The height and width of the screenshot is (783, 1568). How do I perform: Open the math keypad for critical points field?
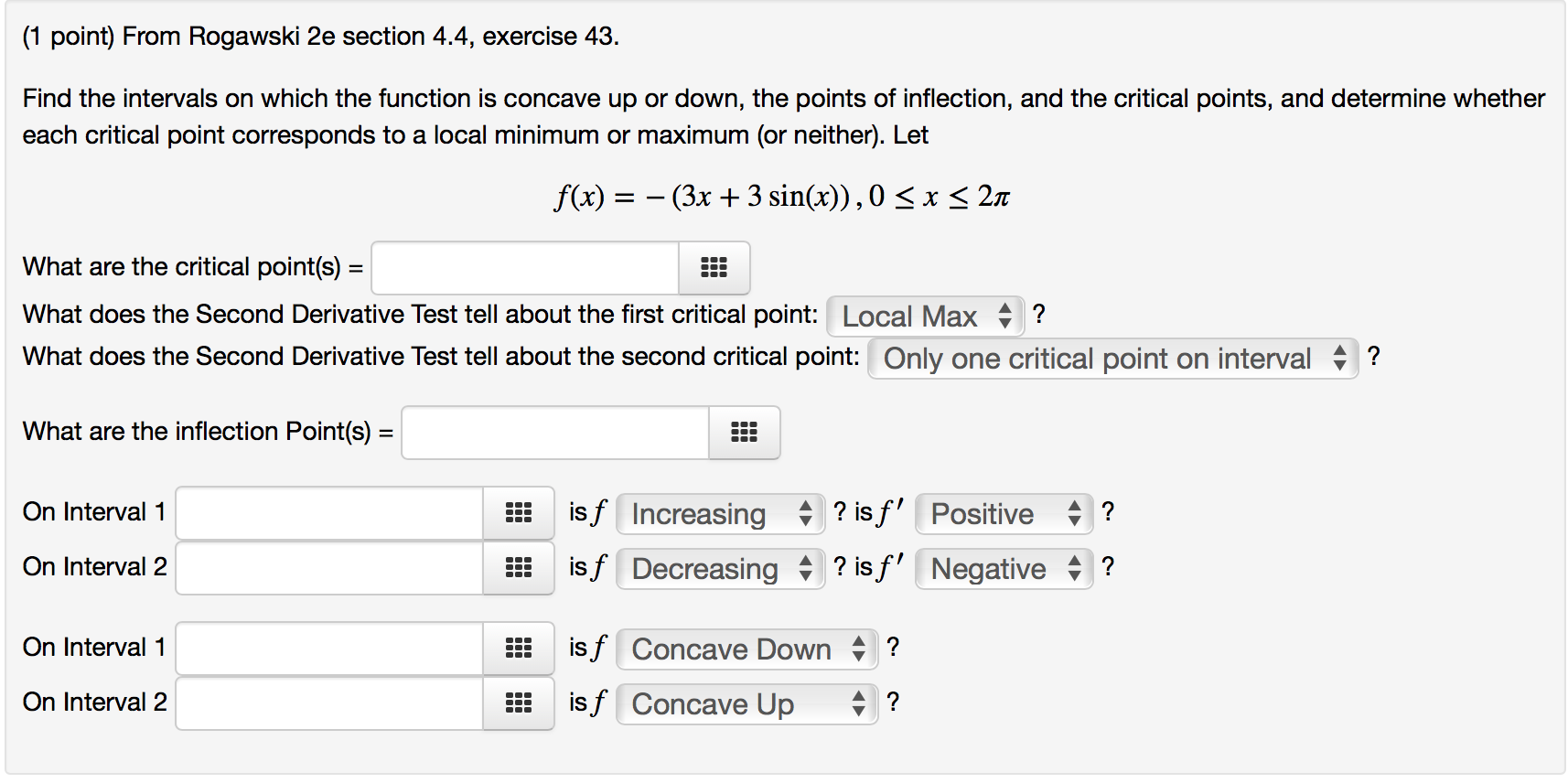coord(714,267)
